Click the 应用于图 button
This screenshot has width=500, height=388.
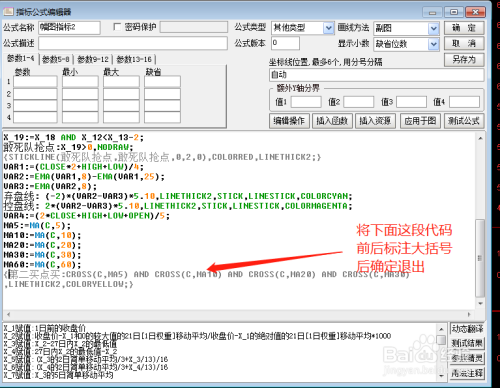(420, 121)
